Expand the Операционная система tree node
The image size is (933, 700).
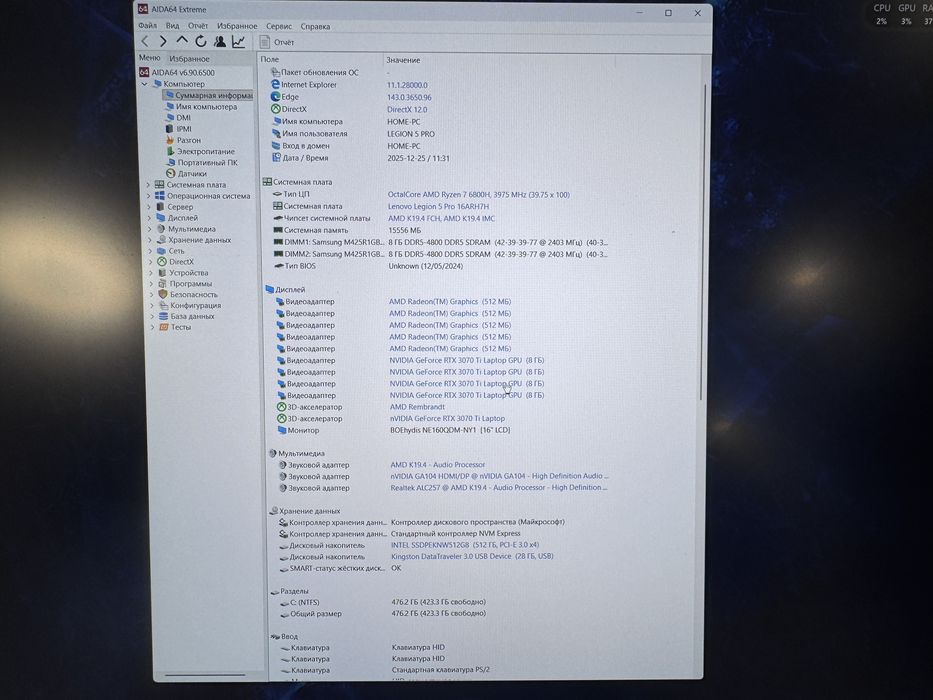[x=149, y=196]
